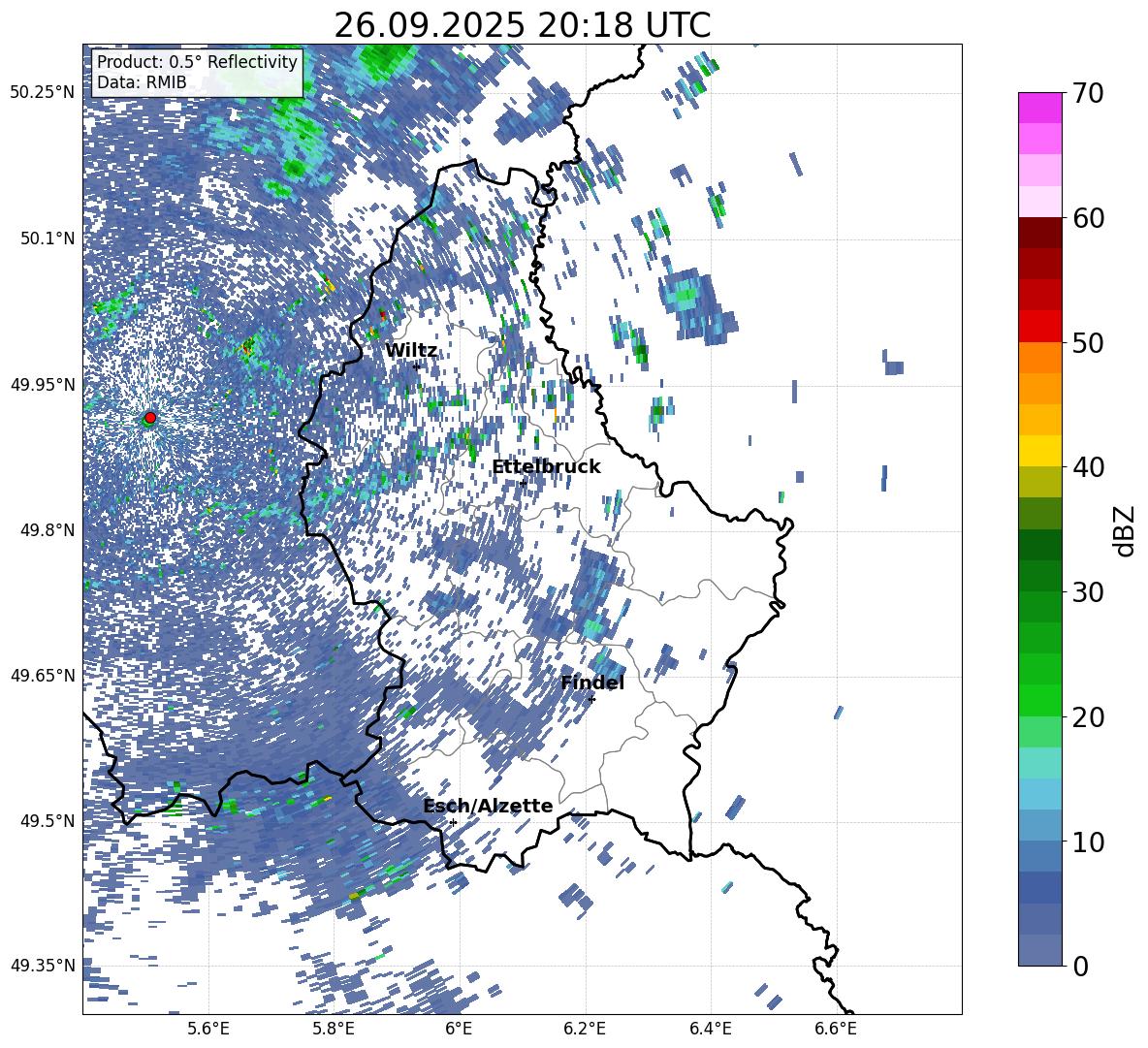1148x1048 pixels.
Task: Click the red radar site marker
Action: click(150, 418)
